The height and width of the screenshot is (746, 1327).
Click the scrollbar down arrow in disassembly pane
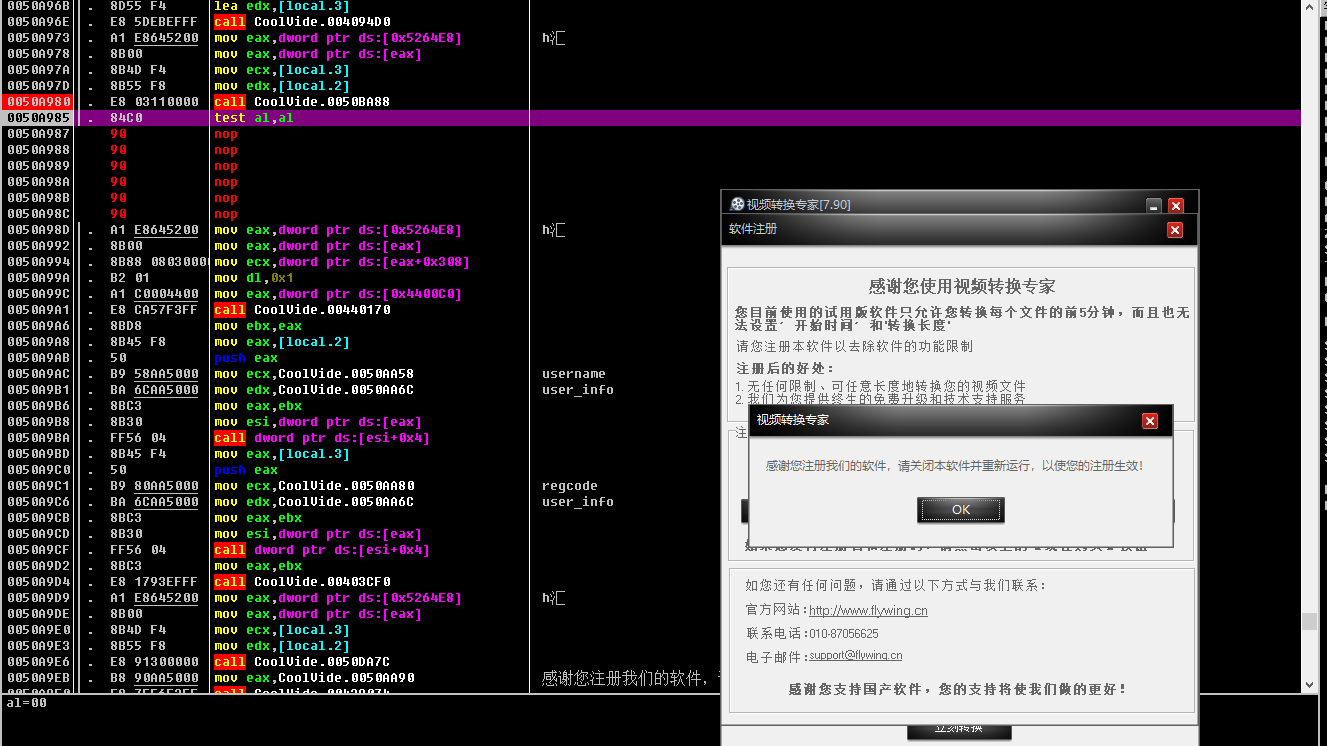tap(1309, 685)
